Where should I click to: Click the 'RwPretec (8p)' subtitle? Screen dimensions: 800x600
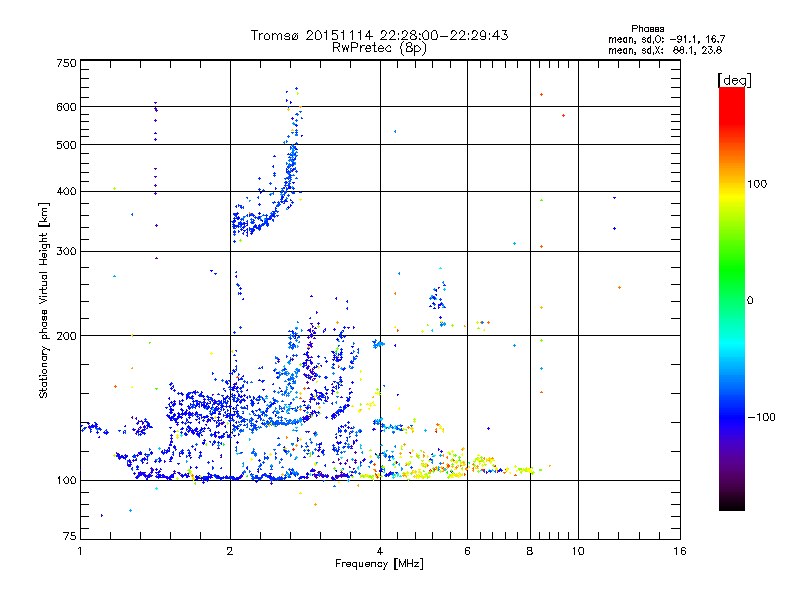click(379, 48)
